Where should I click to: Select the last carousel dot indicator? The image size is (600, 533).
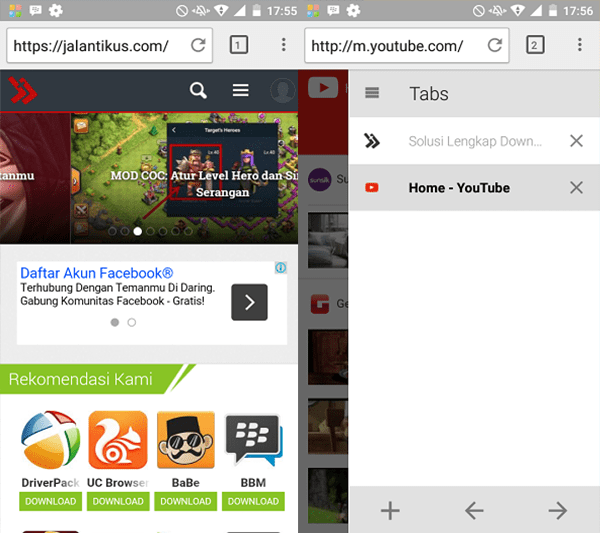pos(188,231)
